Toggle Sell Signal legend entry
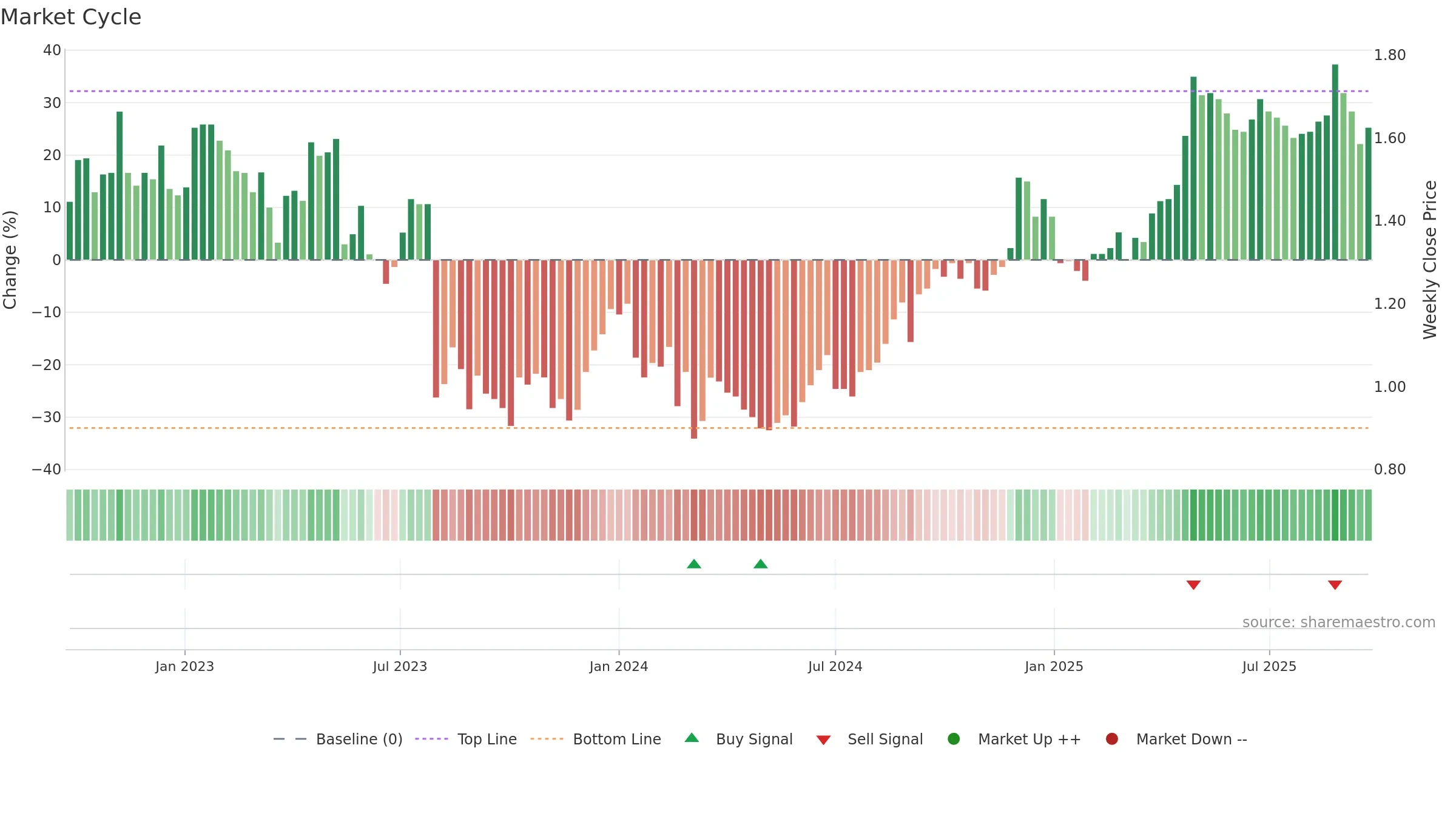The width and height of the screenshot is (1456, 819). coord(869,739)
